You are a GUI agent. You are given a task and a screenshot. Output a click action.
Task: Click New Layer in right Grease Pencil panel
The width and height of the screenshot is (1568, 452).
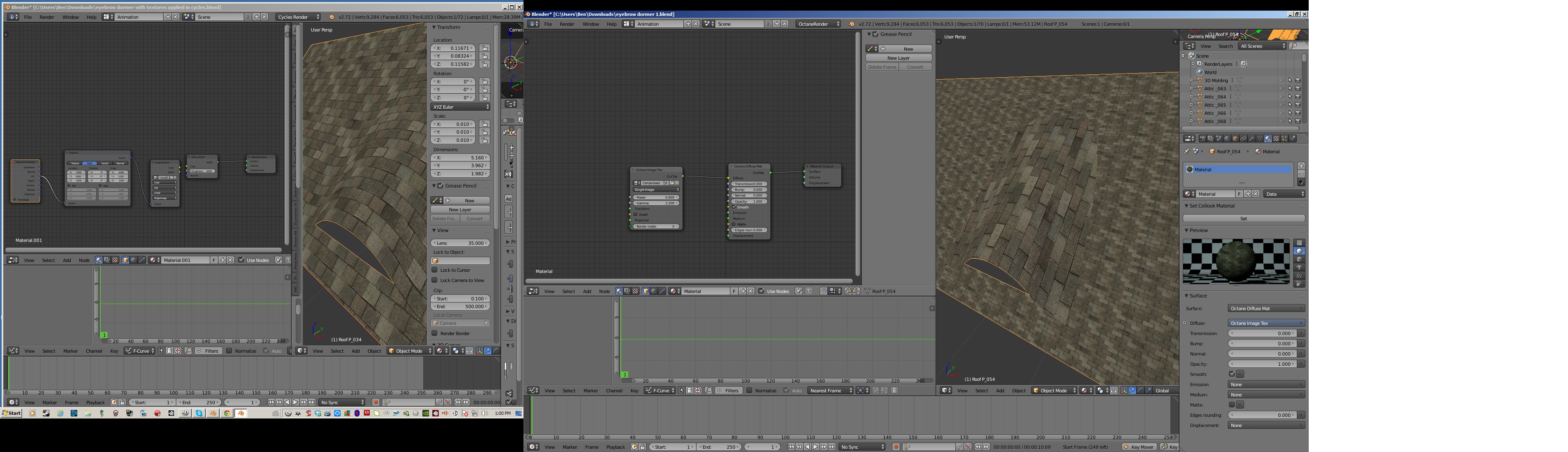point(899,58)
